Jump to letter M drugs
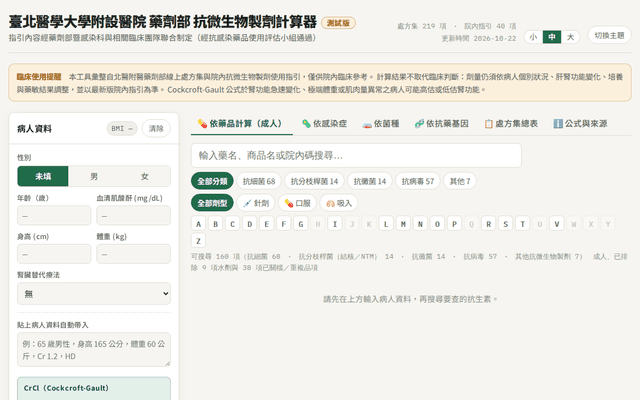Image resolution: width=640 pixels, height=400 pixels. coord(403,224)
